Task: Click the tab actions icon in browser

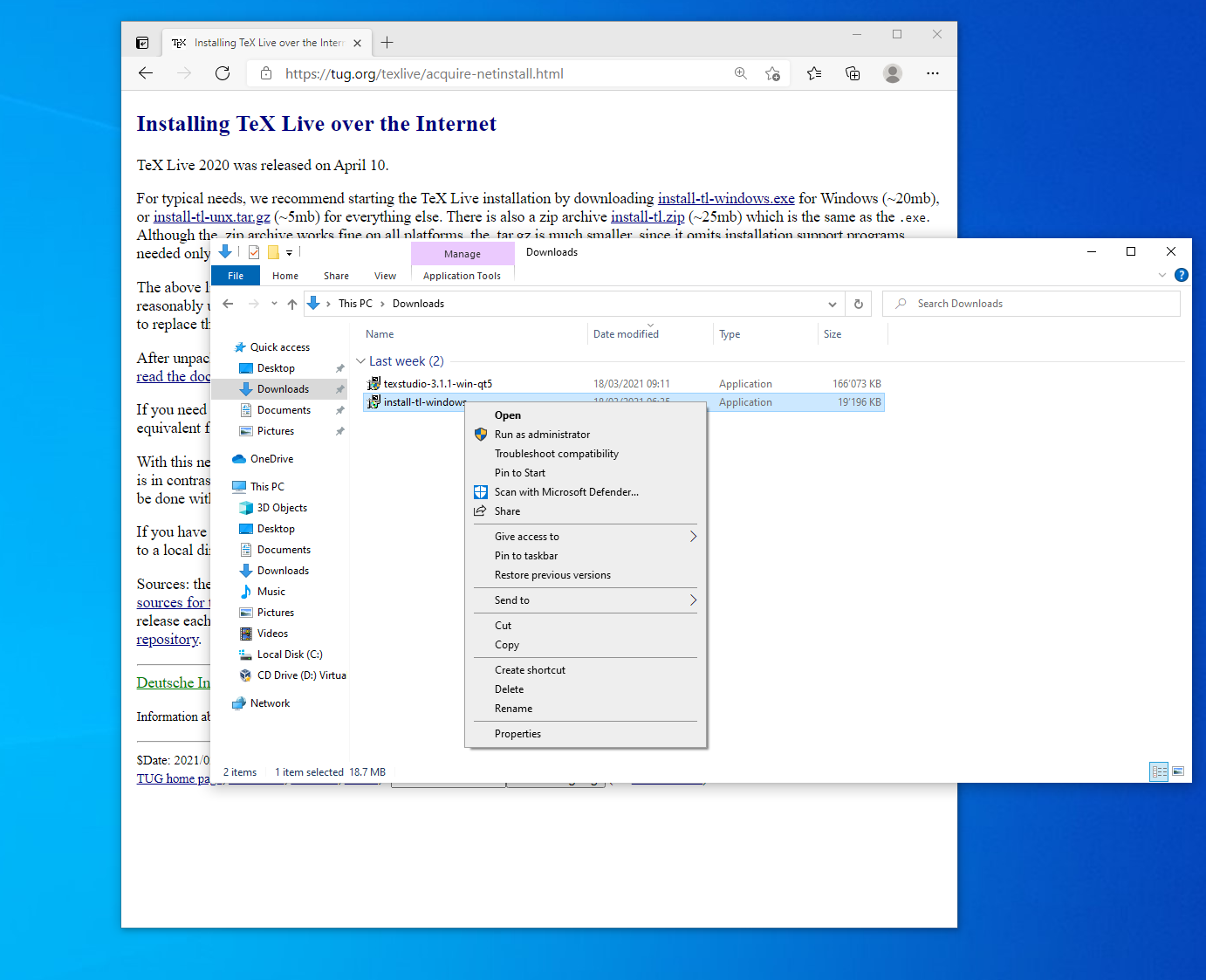Action: pyautogui.click(x=142, y=43)
